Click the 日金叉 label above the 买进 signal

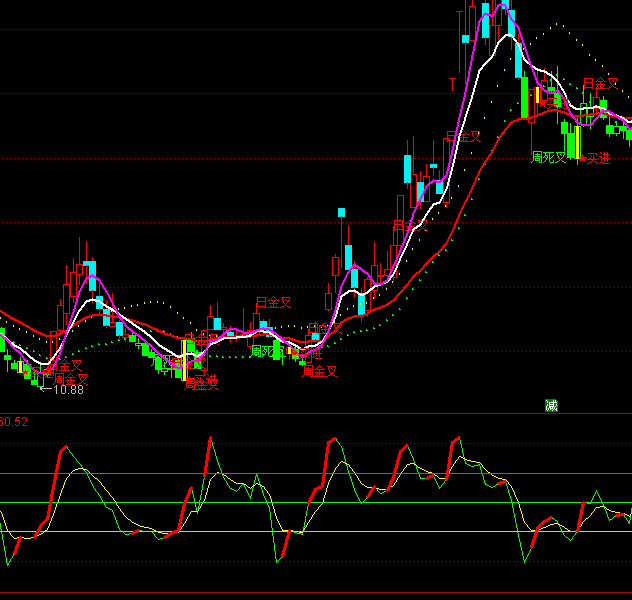point(600,84)
